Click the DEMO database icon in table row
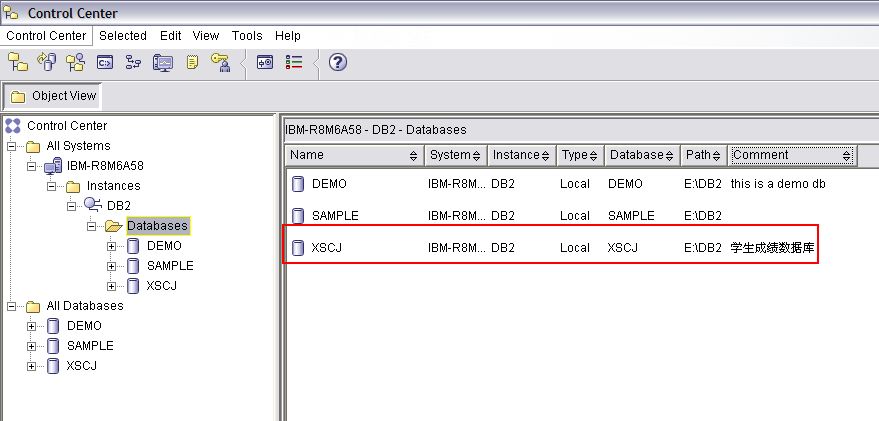Viewport: 879px width, 421px height. pos(298,184)
